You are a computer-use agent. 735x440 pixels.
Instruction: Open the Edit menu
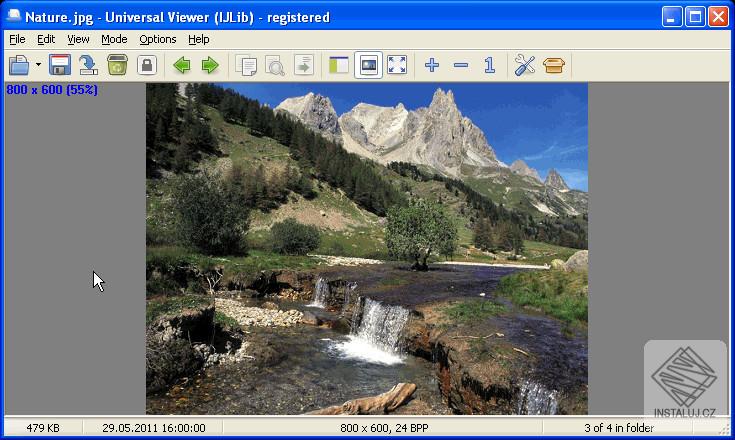coord(46,39)
